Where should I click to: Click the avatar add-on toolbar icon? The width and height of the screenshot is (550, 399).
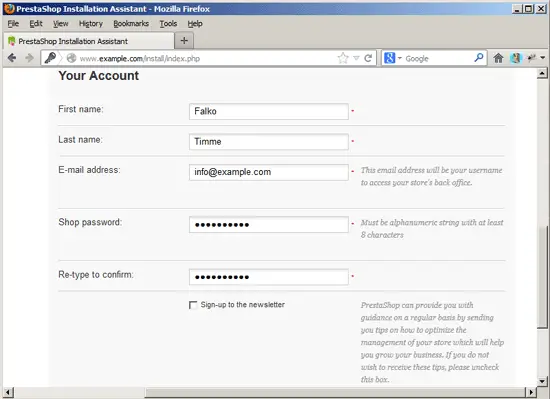516,58
